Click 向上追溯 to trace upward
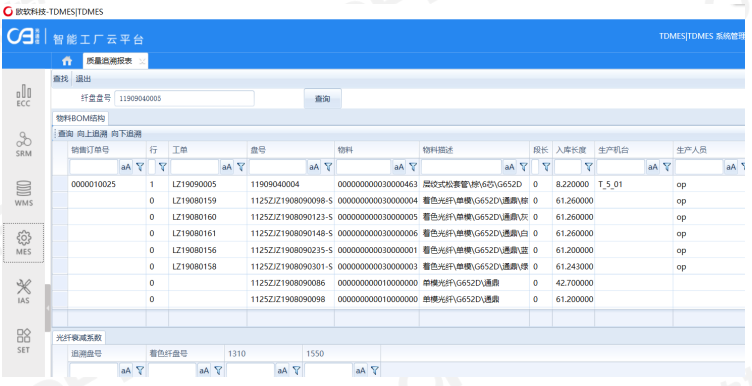The width and height of the screenshot is (752, 386). pyautogui.click(x=92, y=134)
